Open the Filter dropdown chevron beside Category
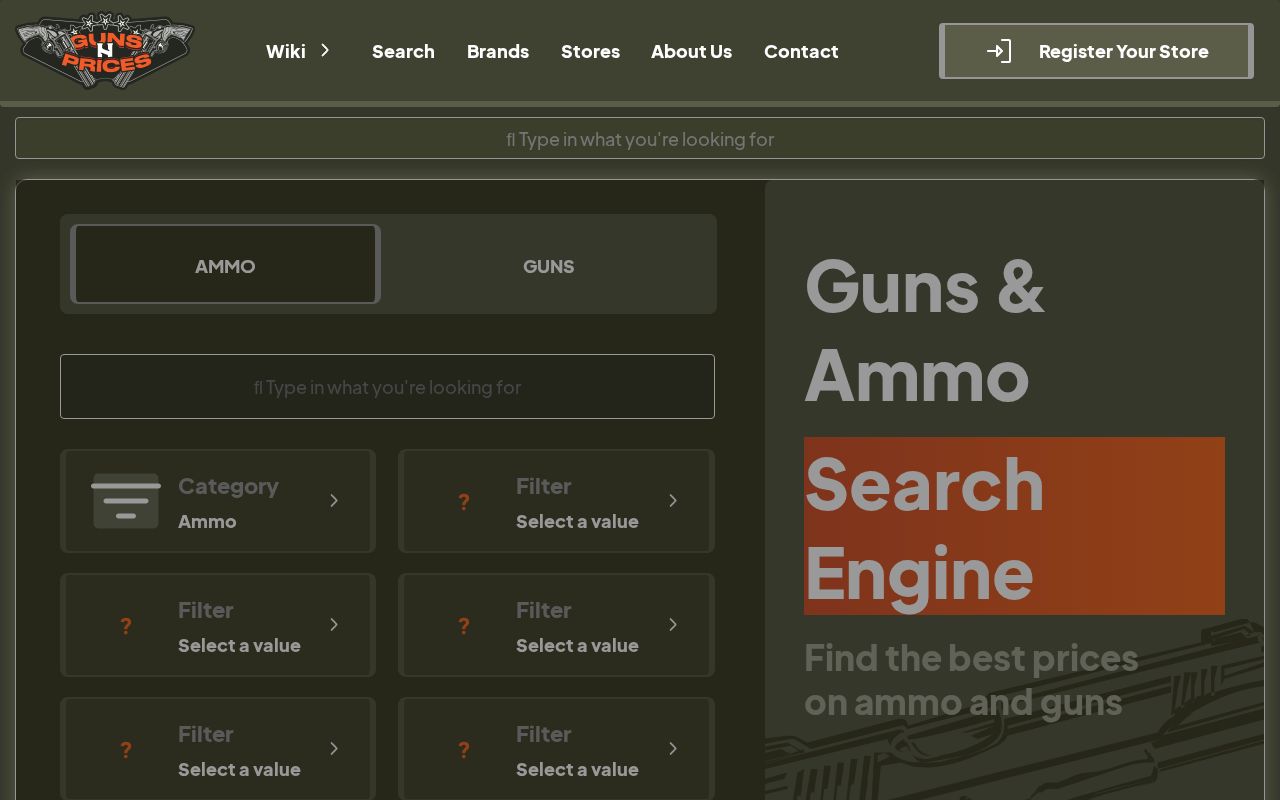The height and width of the screenshot is (800, 1280). point(673,501)
